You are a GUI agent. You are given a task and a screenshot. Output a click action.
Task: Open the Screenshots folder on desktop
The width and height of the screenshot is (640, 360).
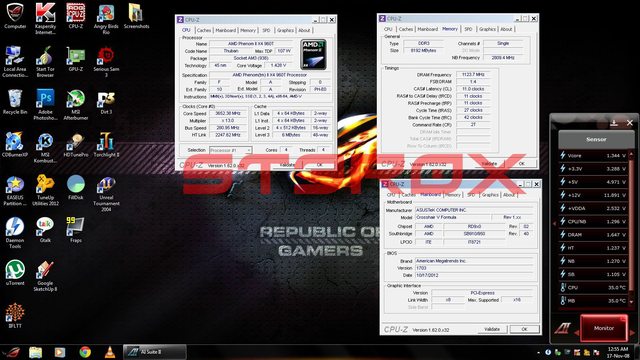136,16
